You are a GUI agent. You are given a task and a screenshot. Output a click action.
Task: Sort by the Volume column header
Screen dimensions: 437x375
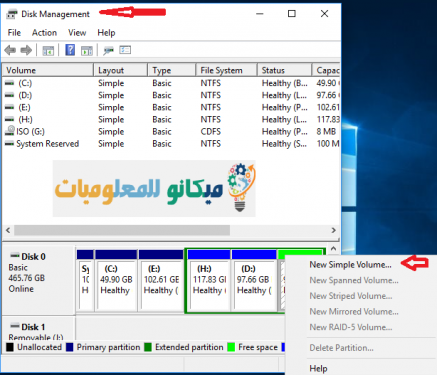pos(48,70)
